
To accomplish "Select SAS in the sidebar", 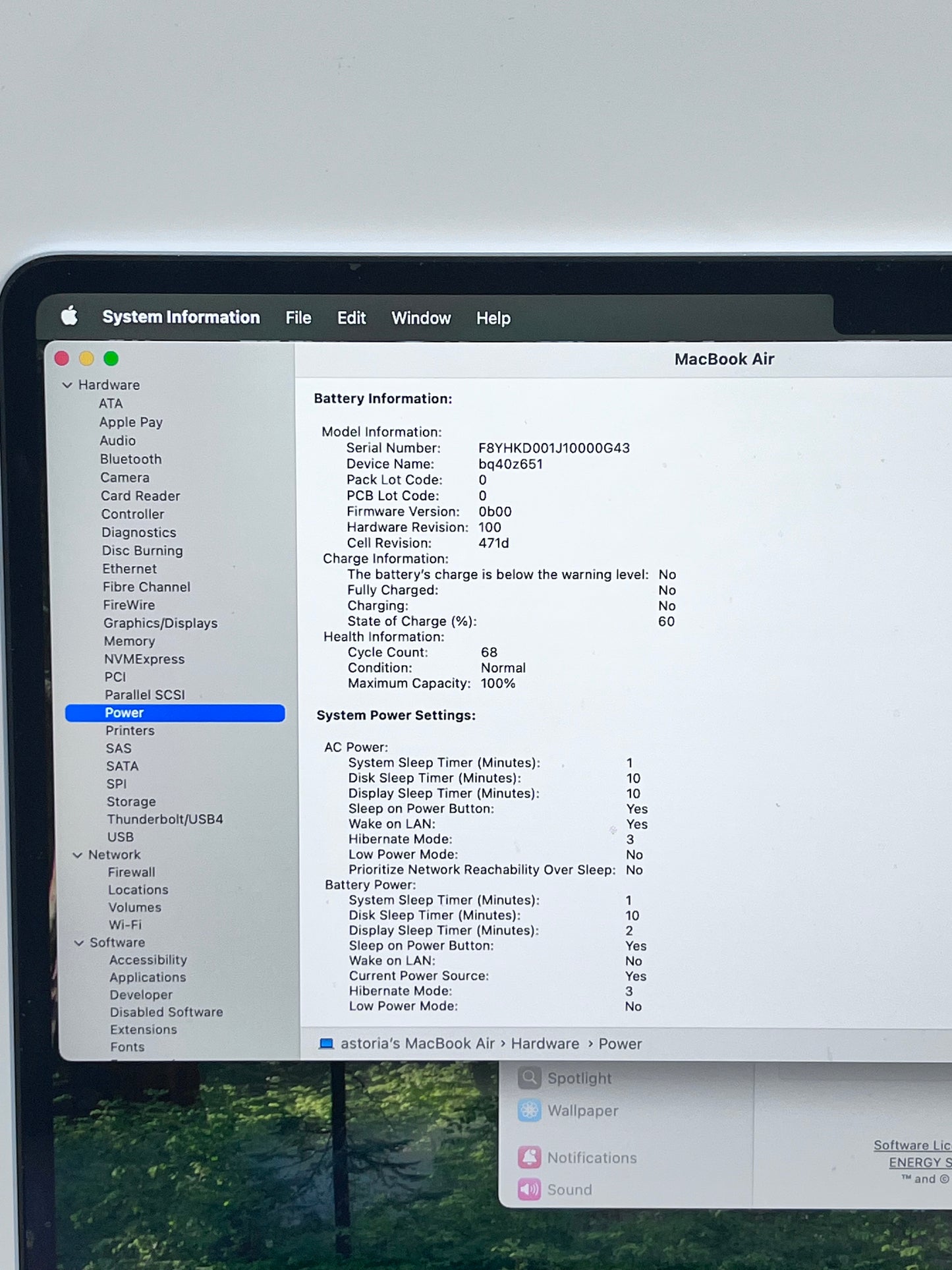I will pyautogui.click(x=119, y=749).
